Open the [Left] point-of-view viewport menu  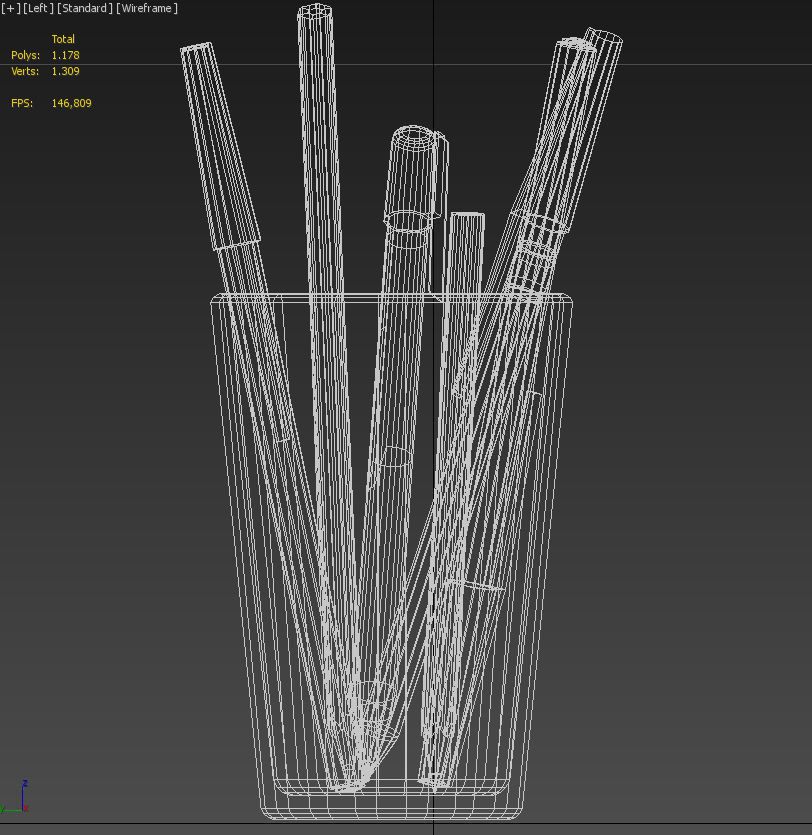click(38, 9)
